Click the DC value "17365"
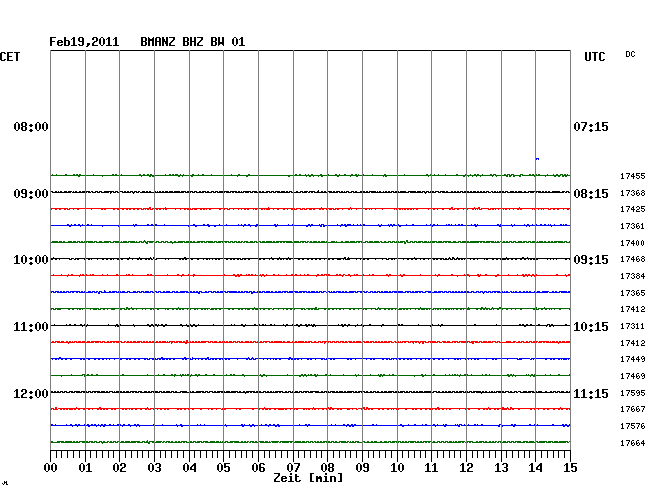 pos(633,293)
